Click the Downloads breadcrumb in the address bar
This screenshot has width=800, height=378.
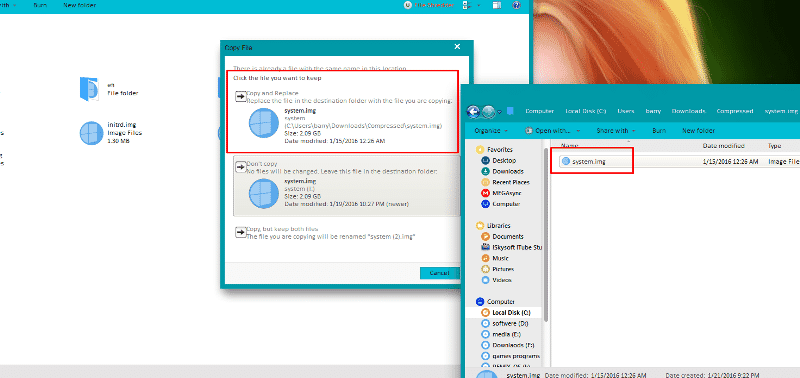click(688, 111)
